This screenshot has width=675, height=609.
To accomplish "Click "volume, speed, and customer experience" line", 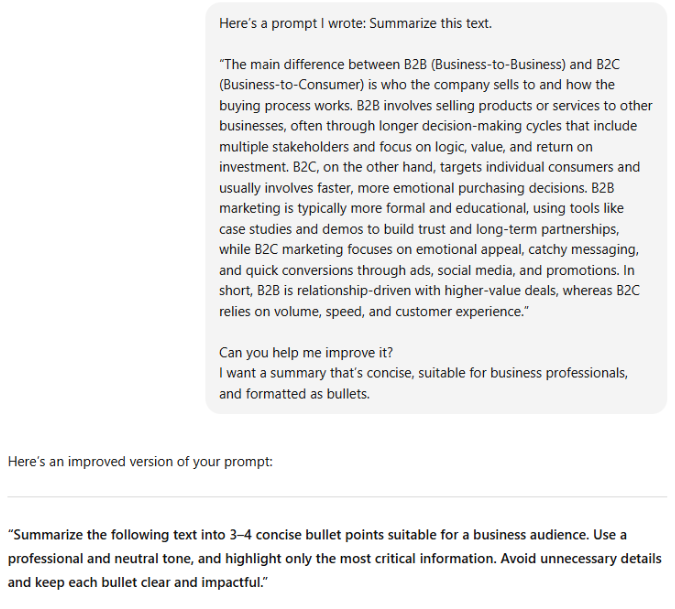I will click(x=400, y=311).
